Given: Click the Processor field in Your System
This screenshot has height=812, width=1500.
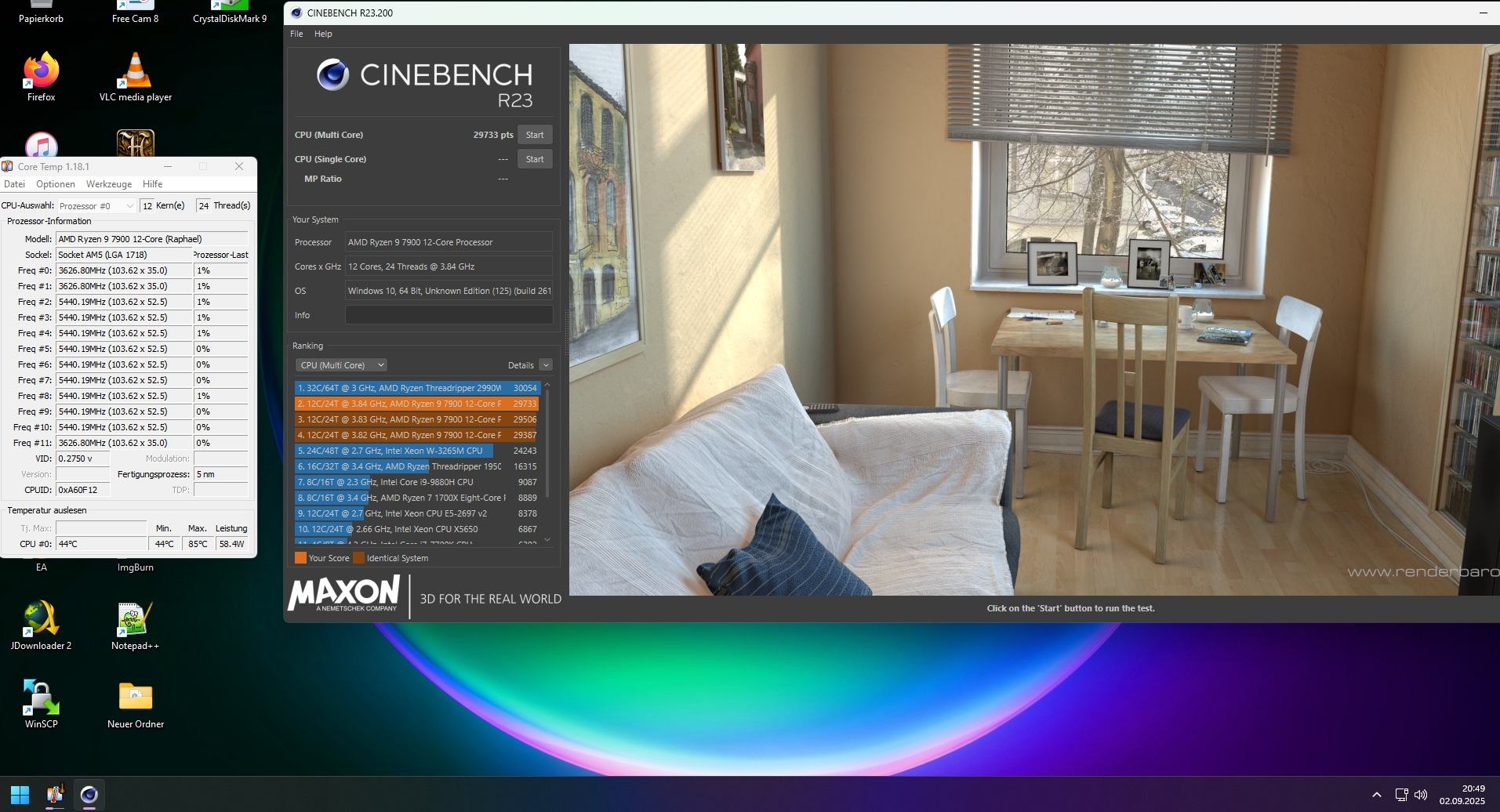Looking at the screenshot, I should point(449,242).
